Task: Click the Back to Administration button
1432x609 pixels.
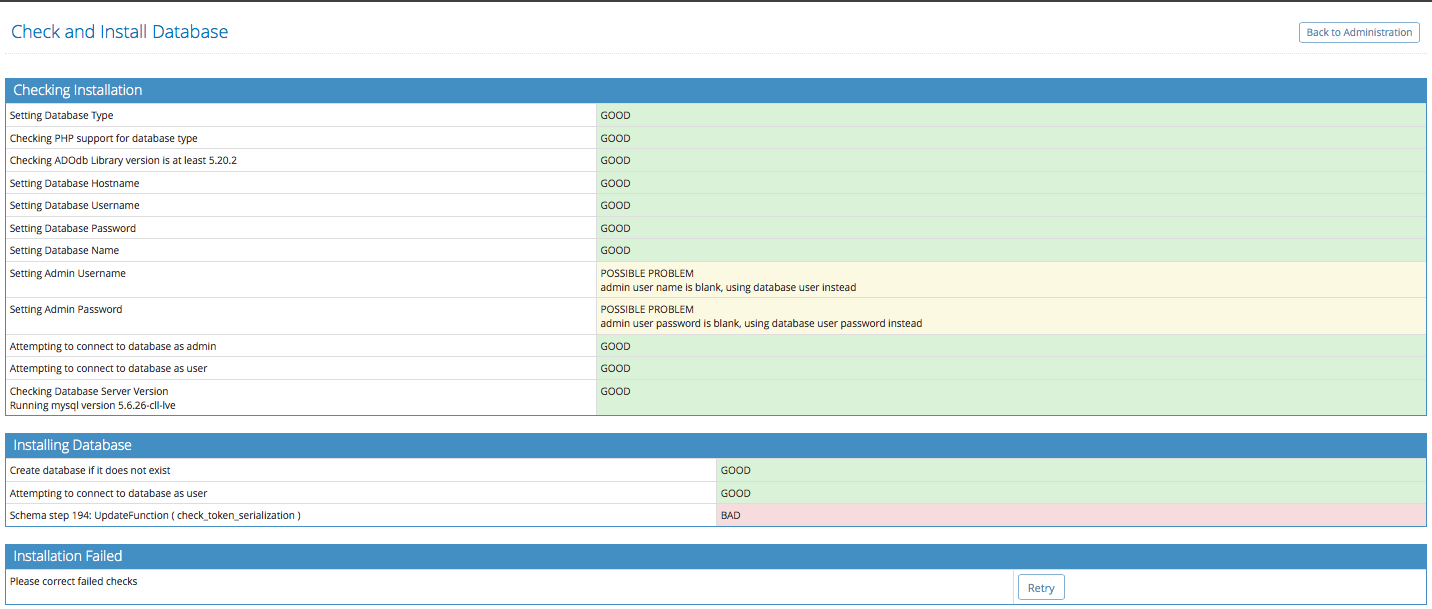Action: (x=1358, y=32)
